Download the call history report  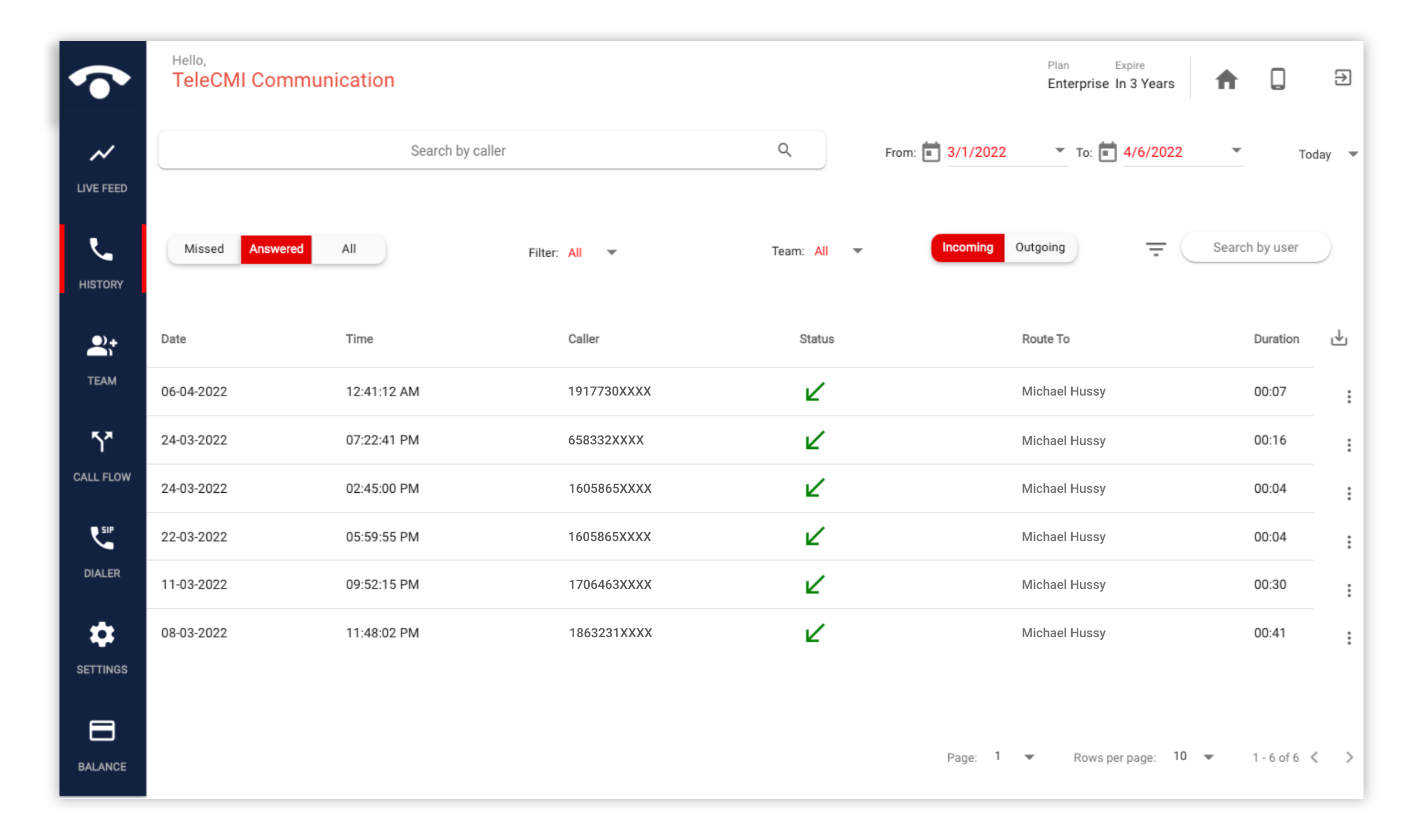pos(1339,338)
